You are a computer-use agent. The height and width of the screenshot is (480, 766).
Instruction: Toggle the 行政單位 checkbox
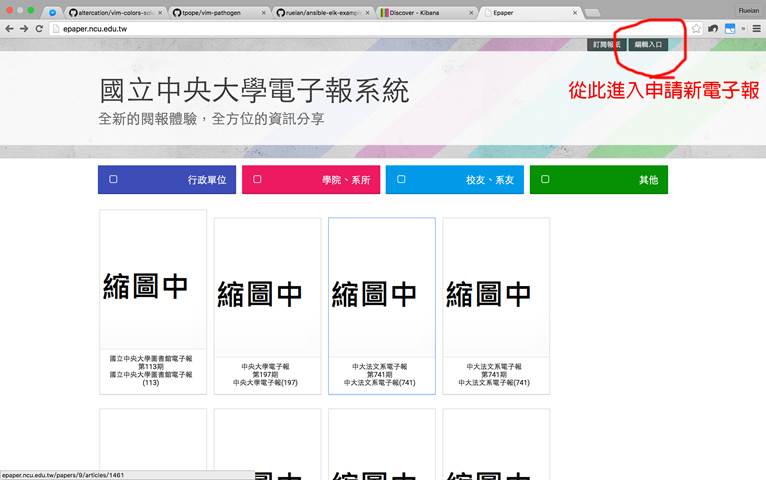pos(113,180)
